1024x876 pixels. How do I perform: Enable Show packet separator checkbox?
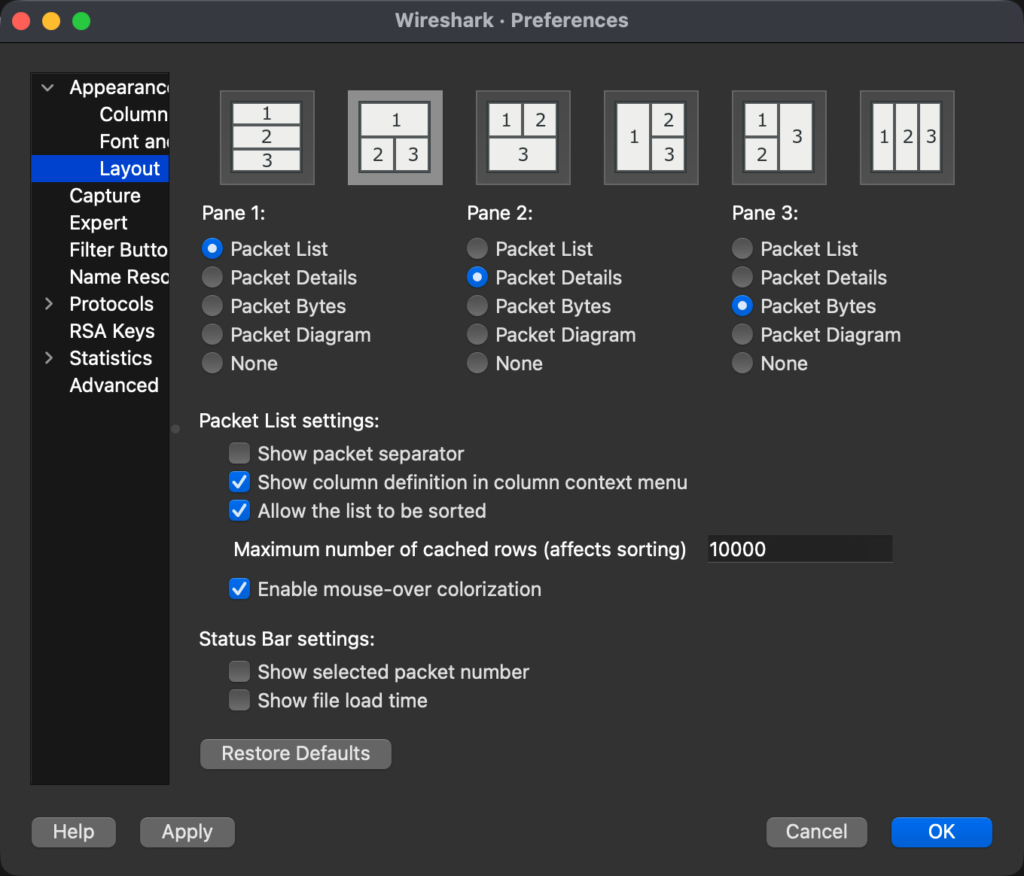tap(240, 453)
